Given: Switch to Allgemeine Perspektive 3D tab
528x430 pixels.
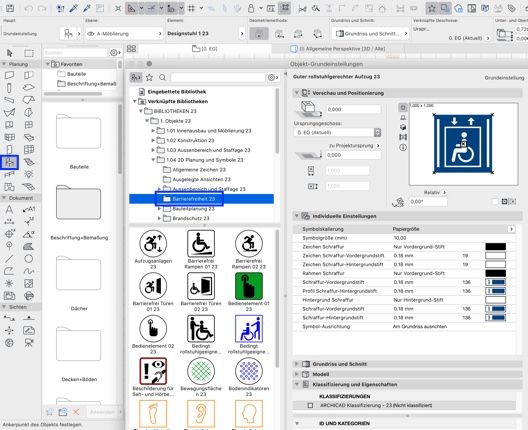Looking at the screenshot, I should (x=338, y=49).
